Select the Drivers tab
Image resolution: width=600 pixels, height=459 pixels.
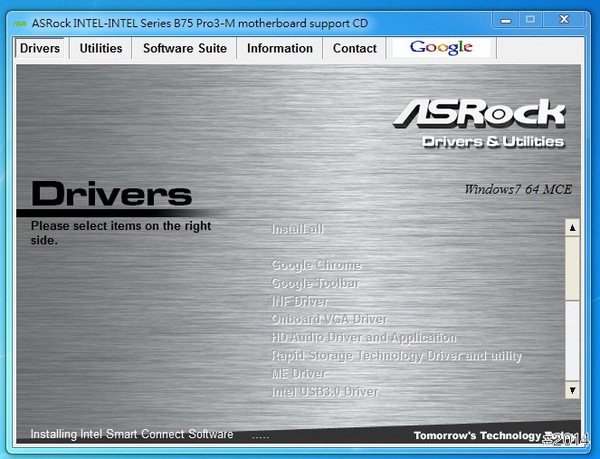pos(40,48)
